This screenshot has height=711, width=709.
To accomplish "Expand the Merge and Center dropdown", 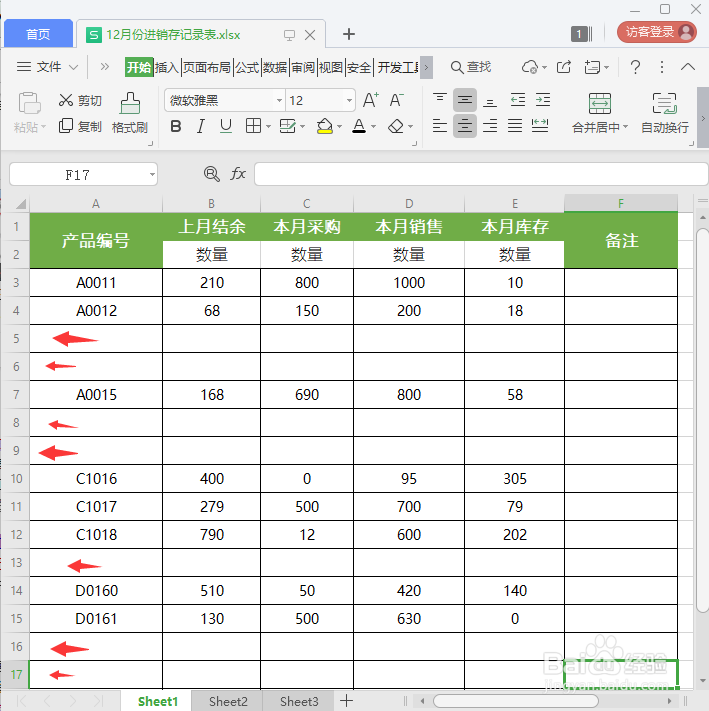I will (x=626, y=127).
